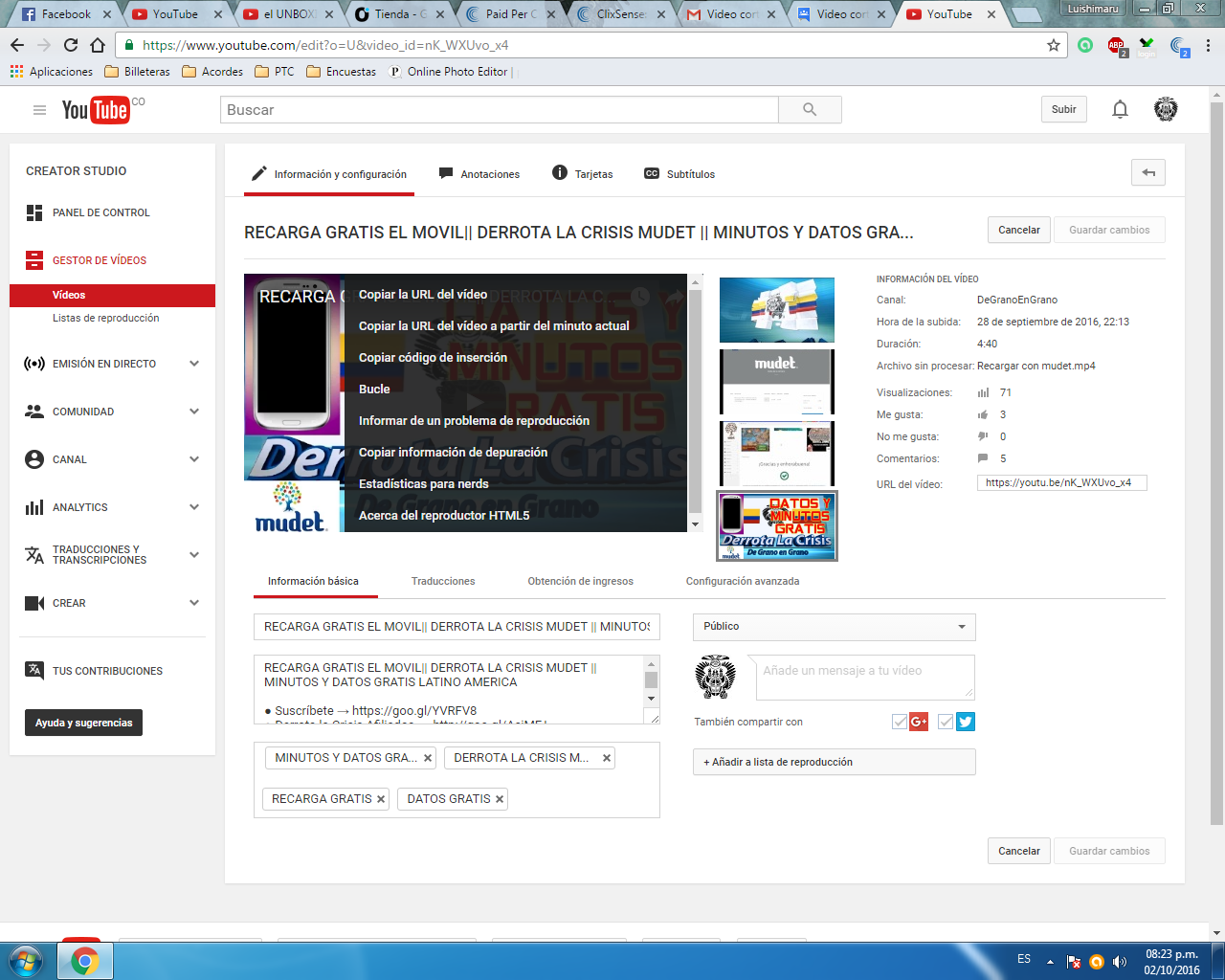Viewport: 1225px width, 980px height.
Task: Show hidden system tray icons
Action: pos(1050,961)
